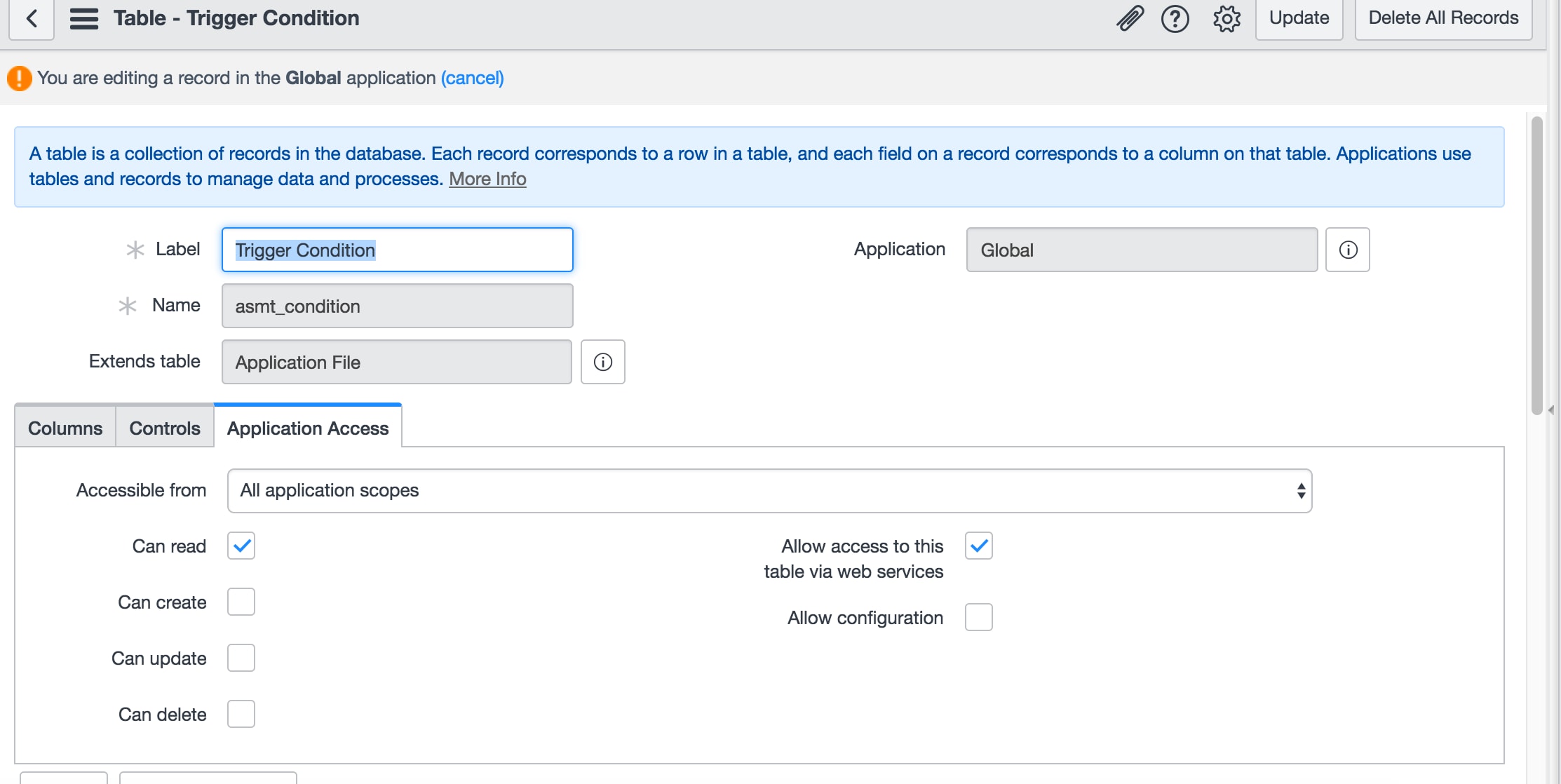Enable the Can create checkbox
The width and height of the screenshot is (1561, 784).
pos(241,602)
